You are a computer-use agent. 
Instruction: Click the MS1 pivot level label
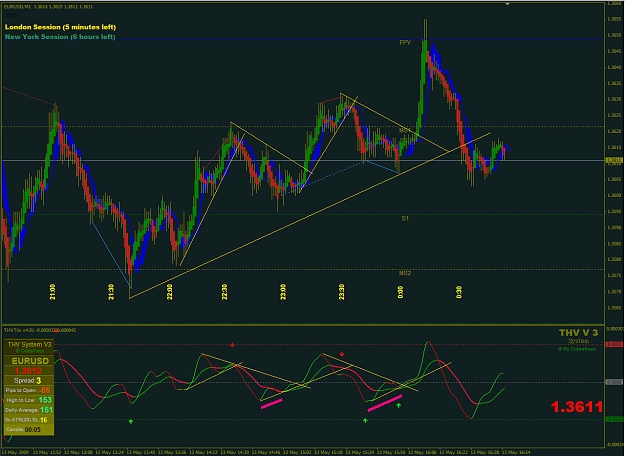click(405, 130)
